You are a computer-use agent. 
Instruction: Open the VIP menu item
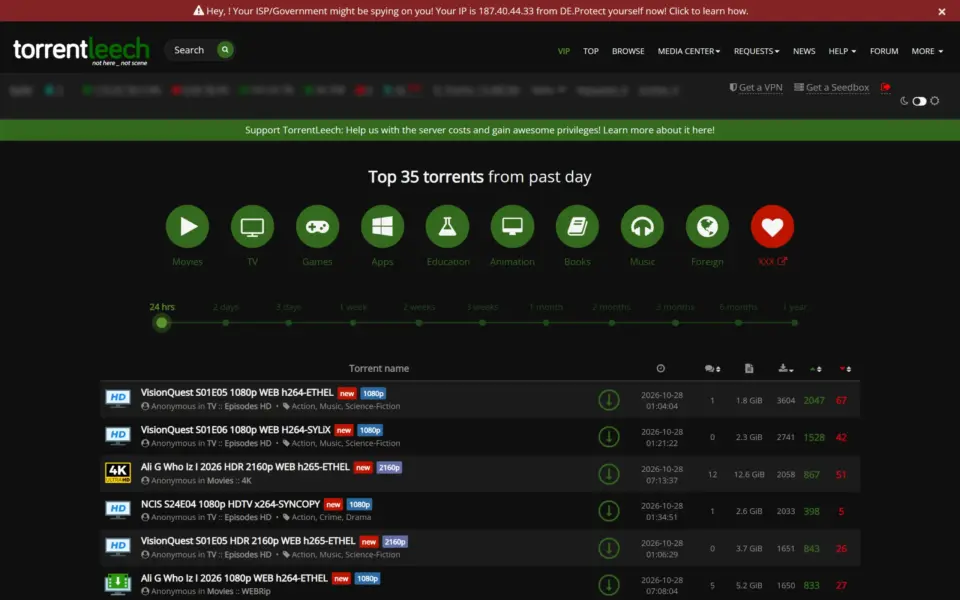pyautogui.click(x=564, y=51)
